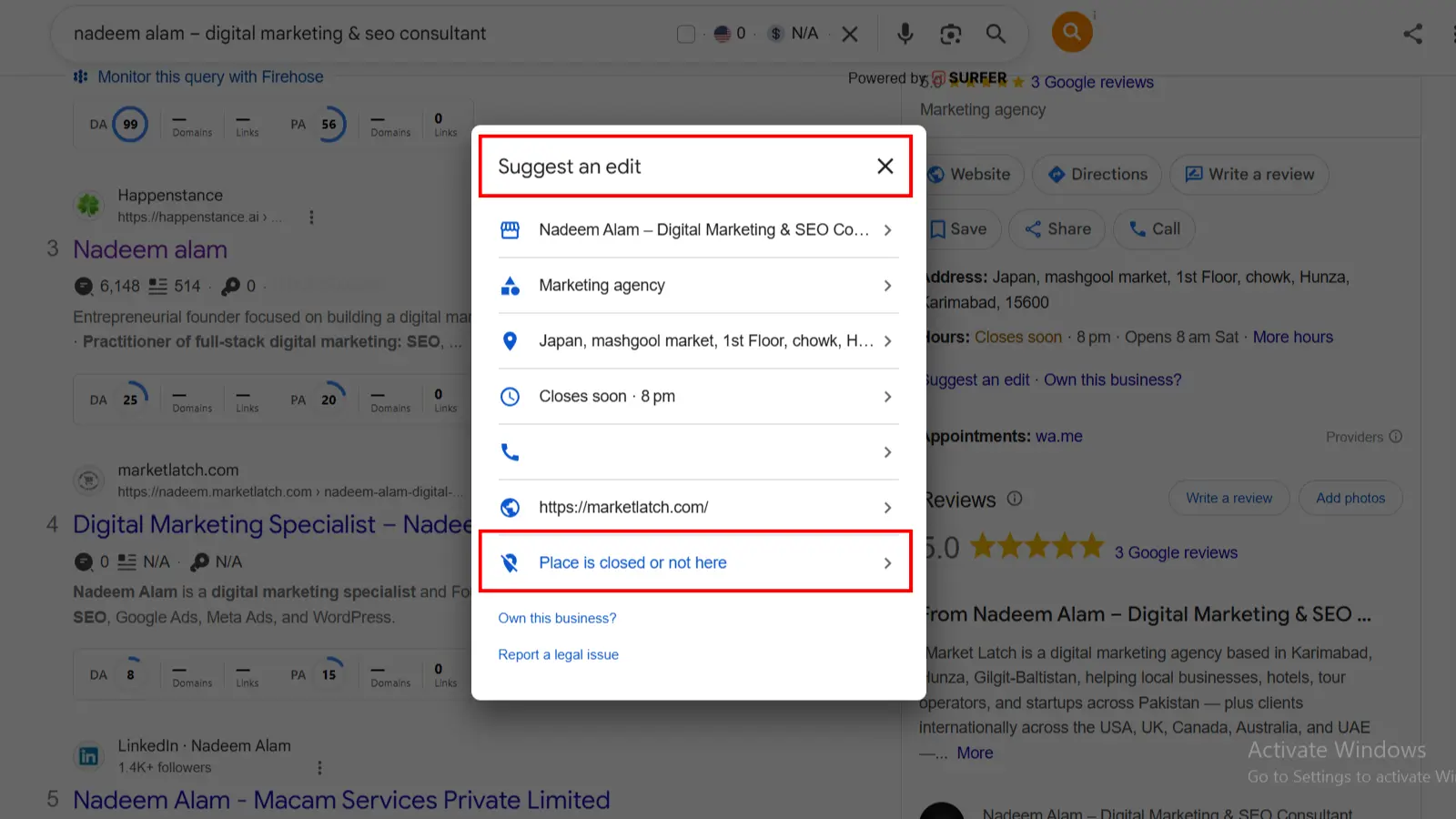Open Monitor this query with Firehose link
The height and width of the screenshot is (819, 1456).
click(210, 76)
